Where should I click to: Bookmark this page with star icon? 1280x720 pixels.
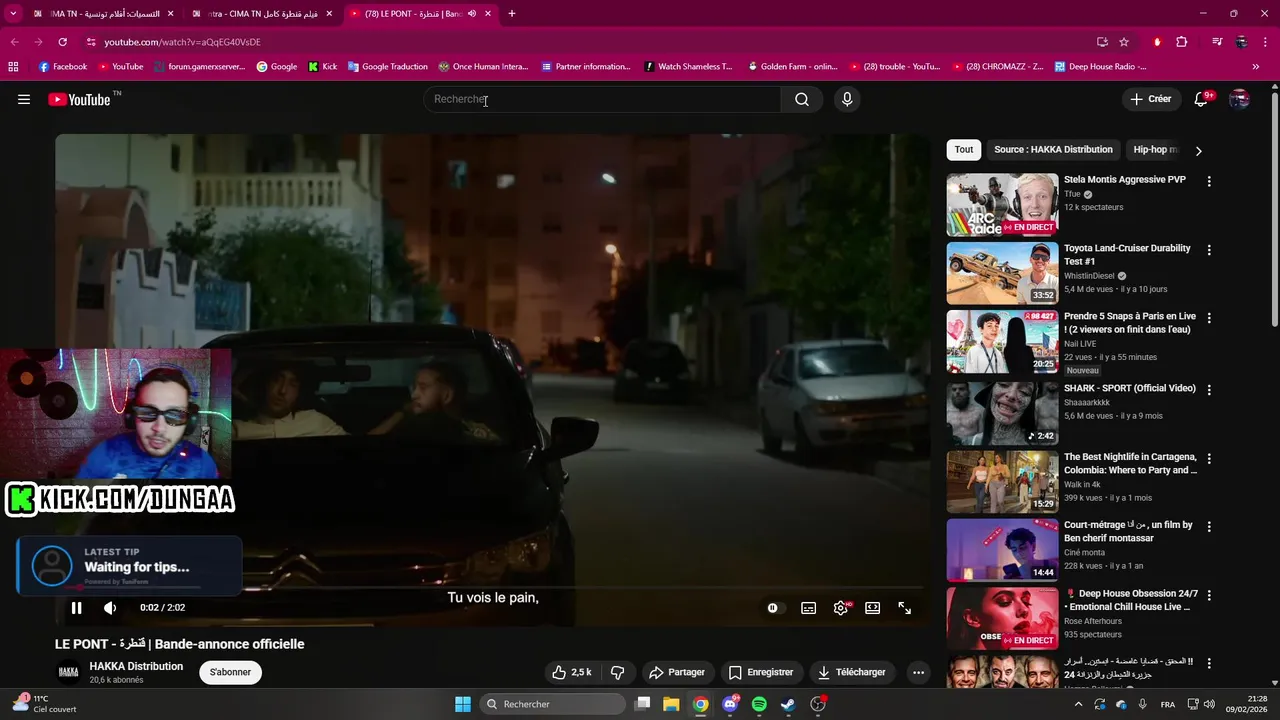tap(1124, 42)
